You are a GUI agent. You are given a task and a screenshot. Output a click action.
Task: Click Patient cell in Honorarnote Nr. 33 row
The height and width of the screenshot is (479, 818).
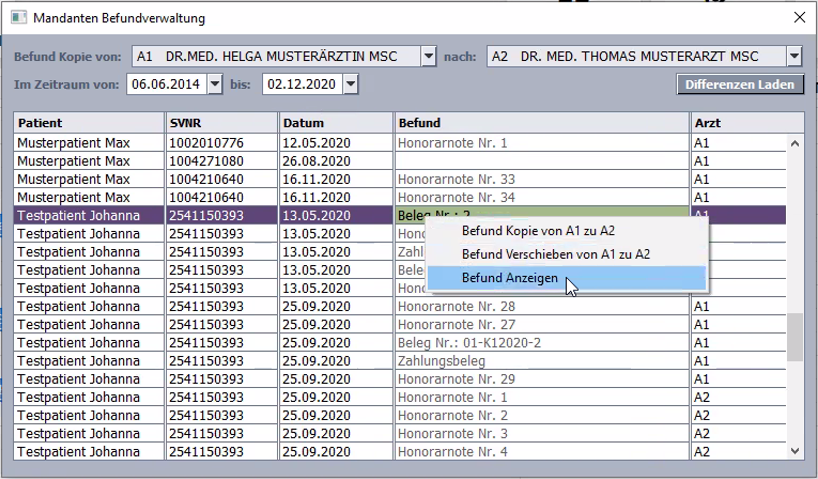click(x=89, y=179)
